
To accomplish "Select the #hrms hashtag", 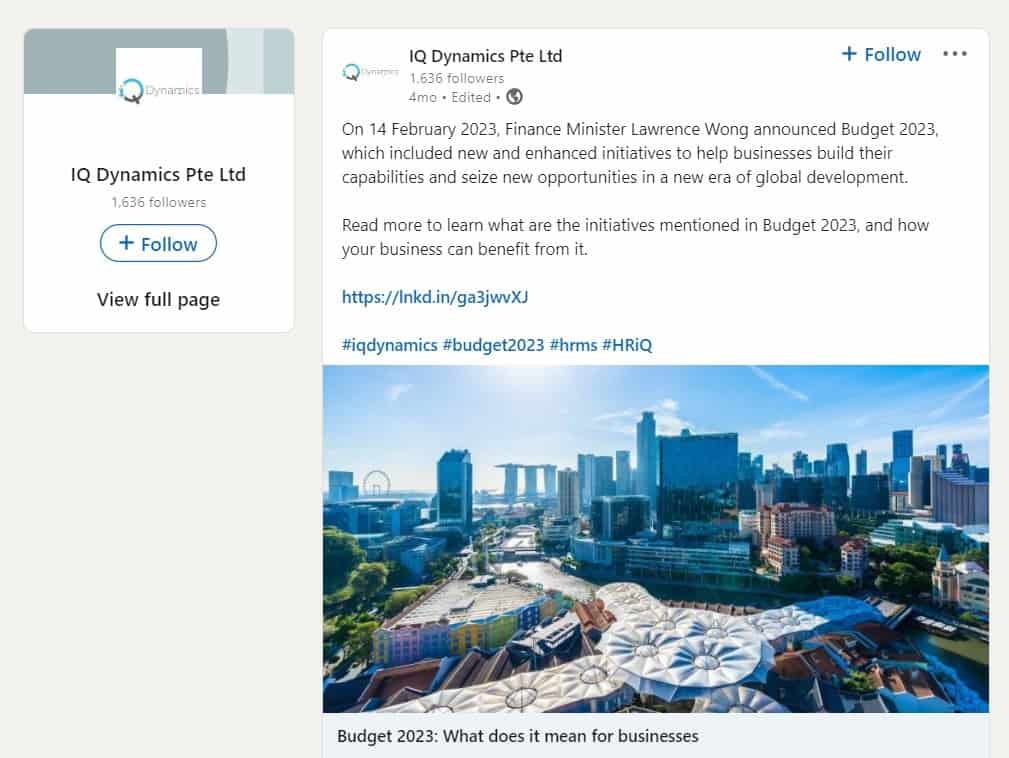I will 573,345.
